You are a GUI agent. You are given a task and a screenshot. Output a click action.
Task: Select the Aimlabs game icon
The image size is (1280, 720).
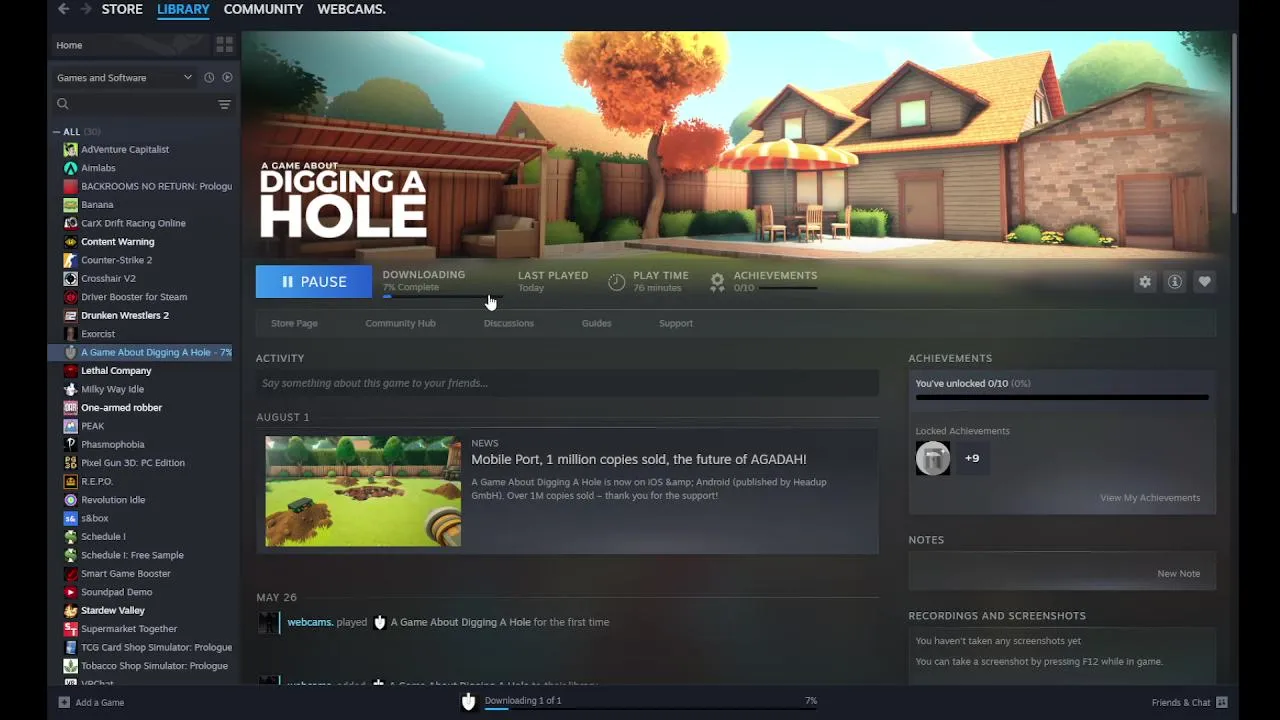tap(70, 168)
